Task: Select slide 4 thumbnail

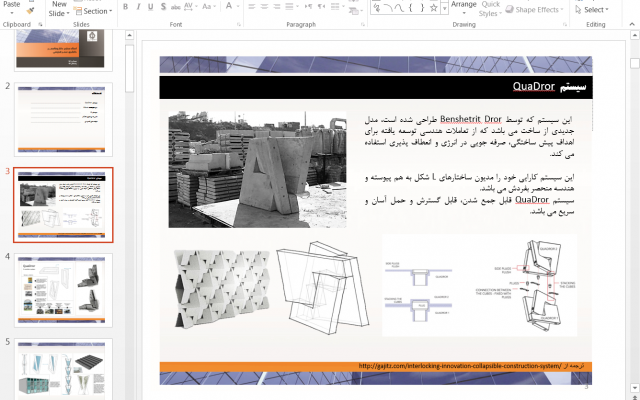Action: 63,290
